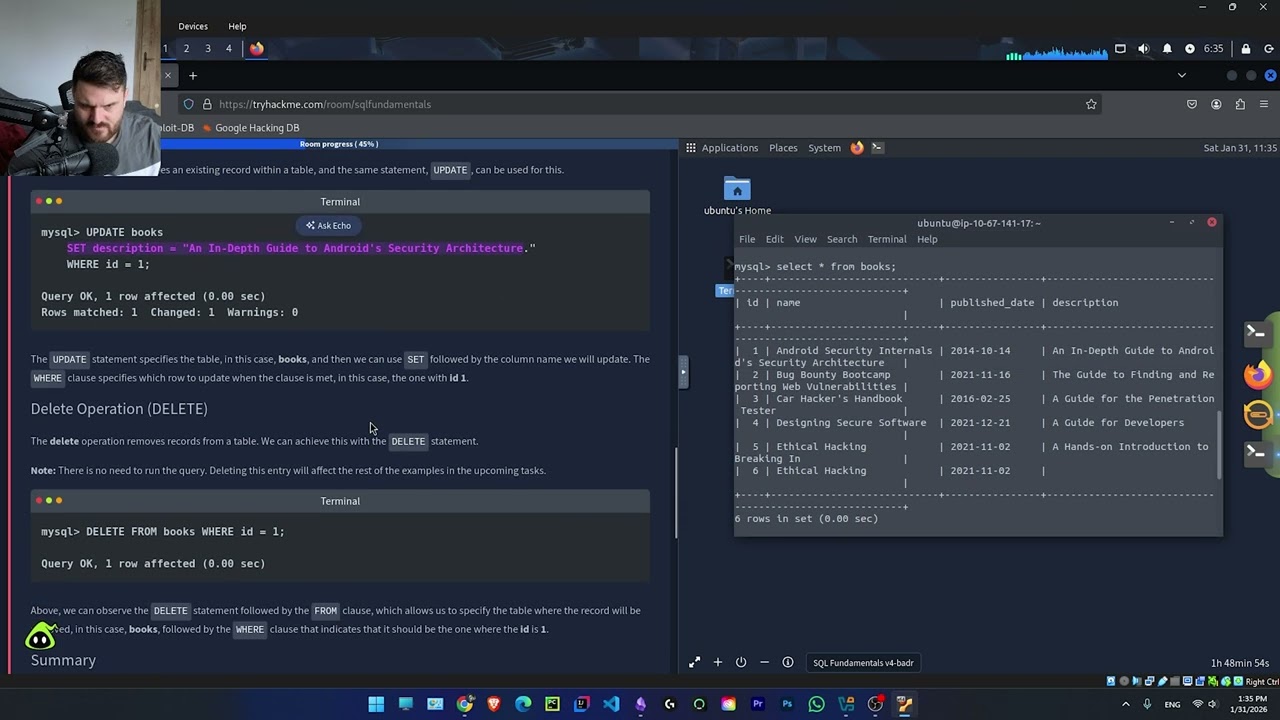1280x720 pixels.
Task: Open the Firefox account icon
Action: pyautogui.click(x=1216, y=104)
